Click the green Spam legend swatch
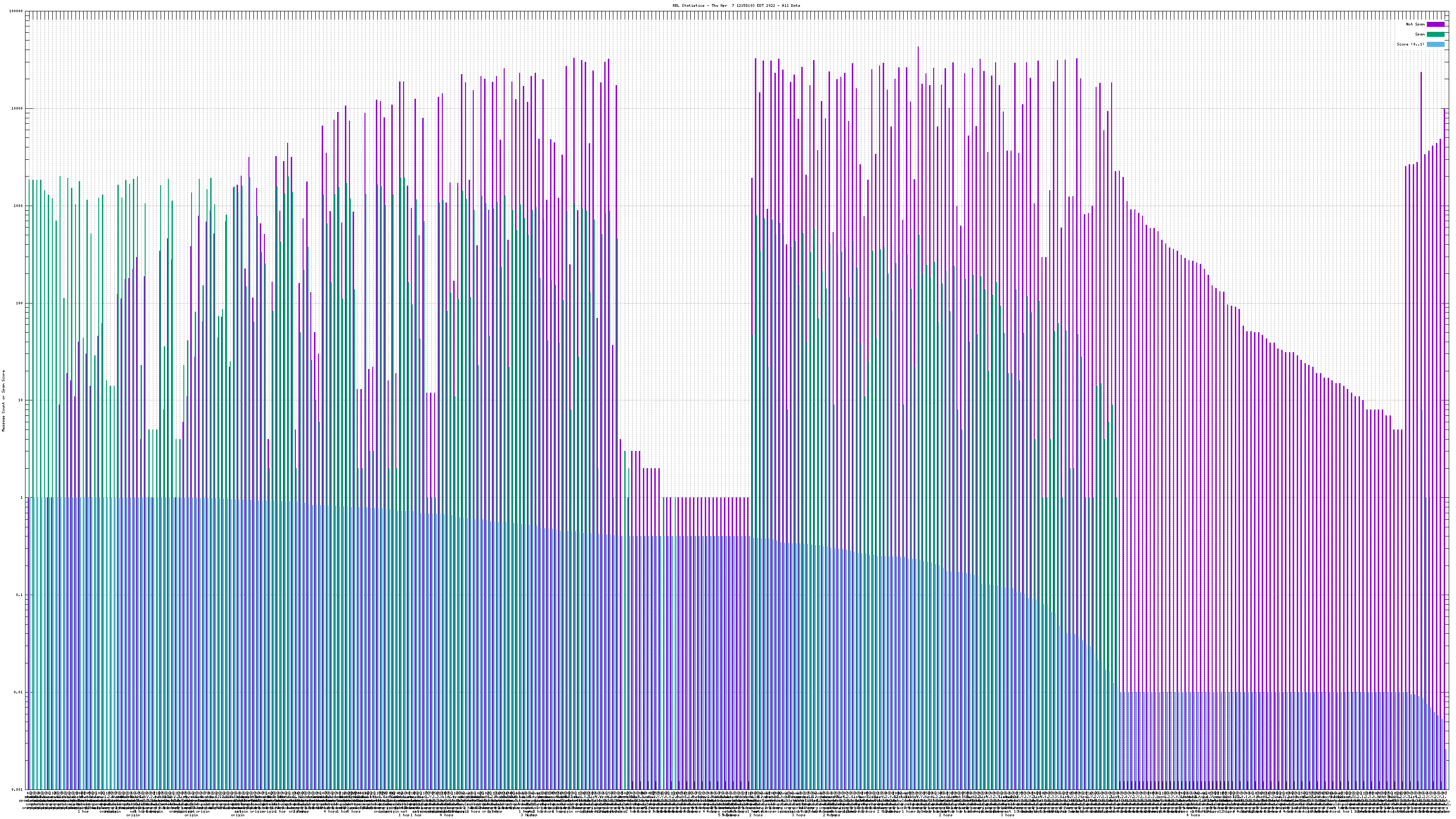Viewport: 1456px width, 819px height. (x=1435, y=35)
